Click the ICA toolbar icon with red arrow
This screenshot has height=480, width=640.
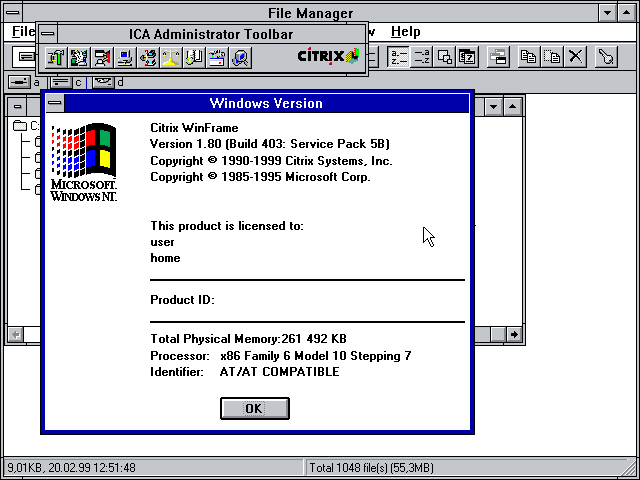[102, 58]
